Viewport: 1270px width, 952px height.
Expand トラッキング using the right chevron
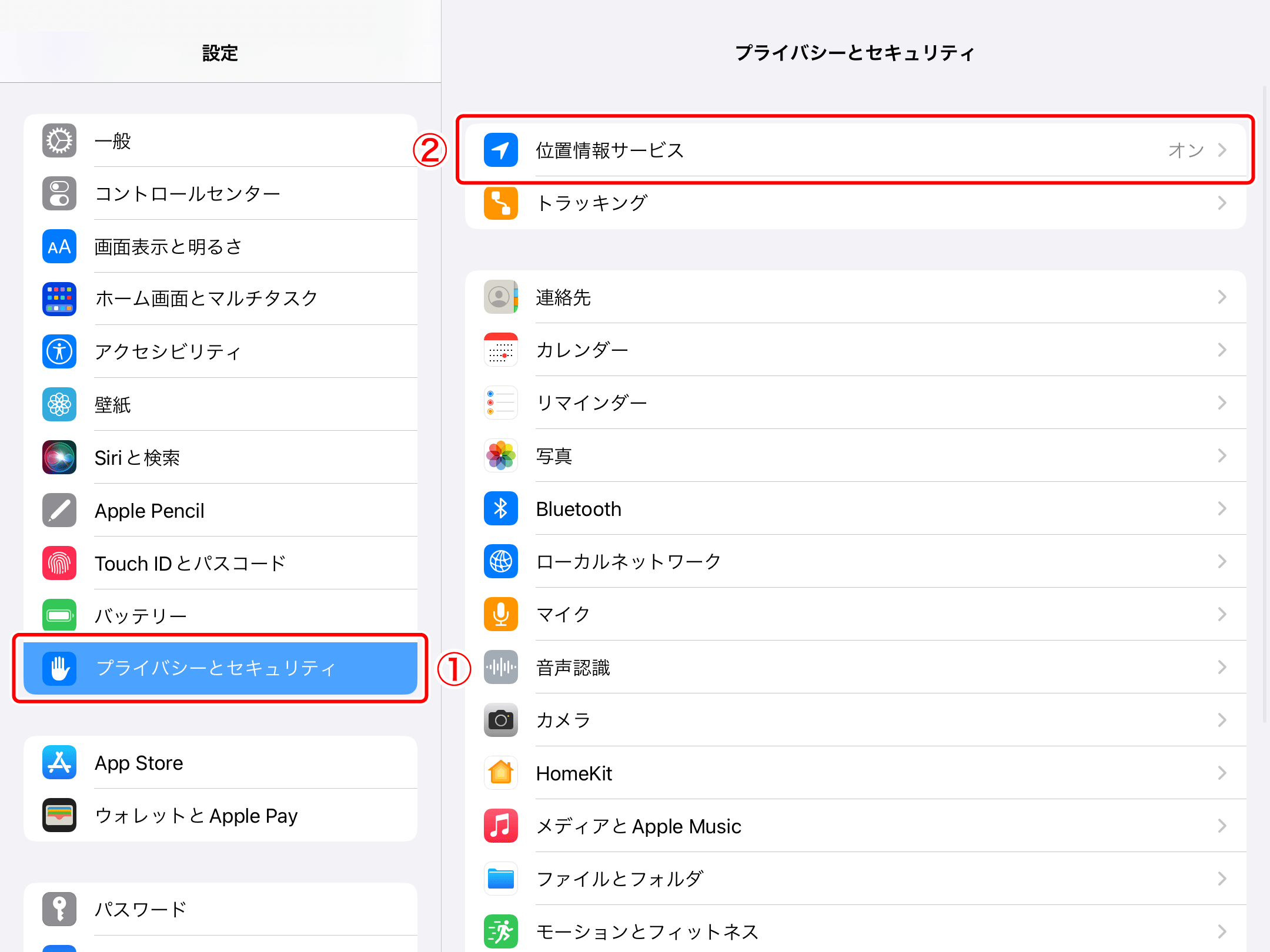[1223, 203]
